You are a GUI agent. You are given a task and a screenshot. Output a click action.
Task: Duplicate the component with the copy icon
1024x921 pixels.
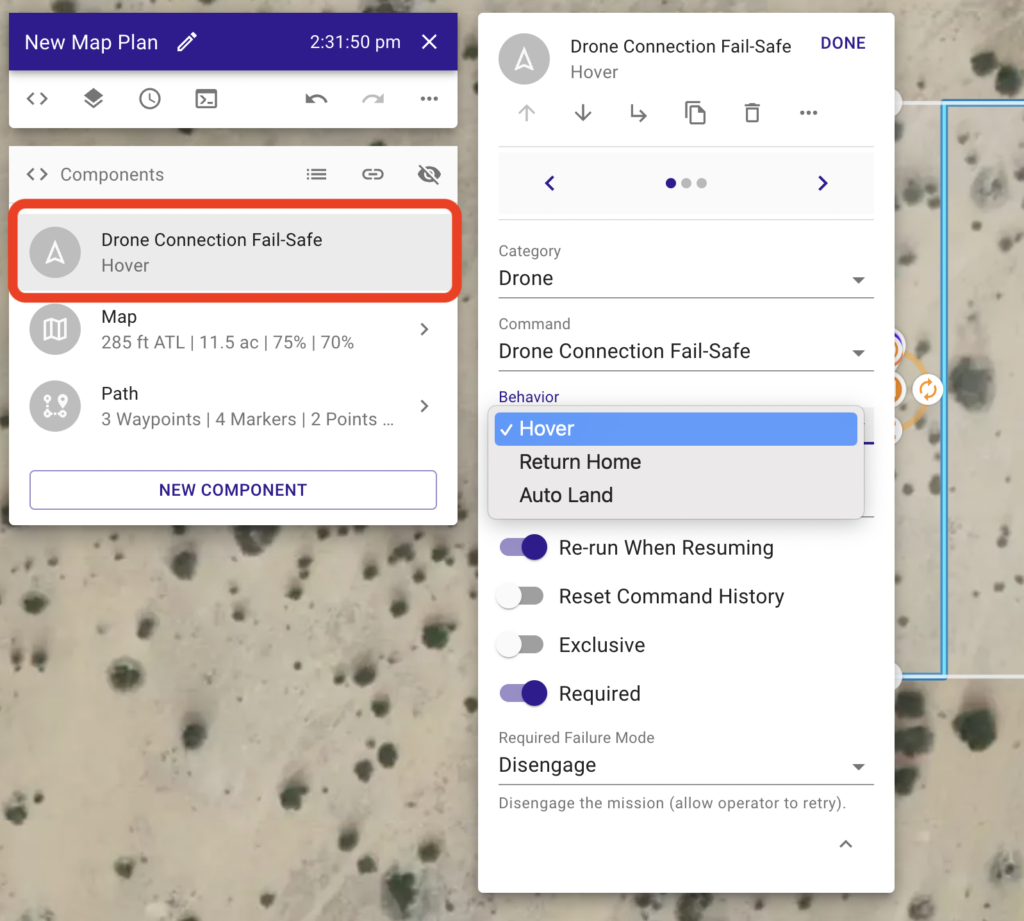695,113
